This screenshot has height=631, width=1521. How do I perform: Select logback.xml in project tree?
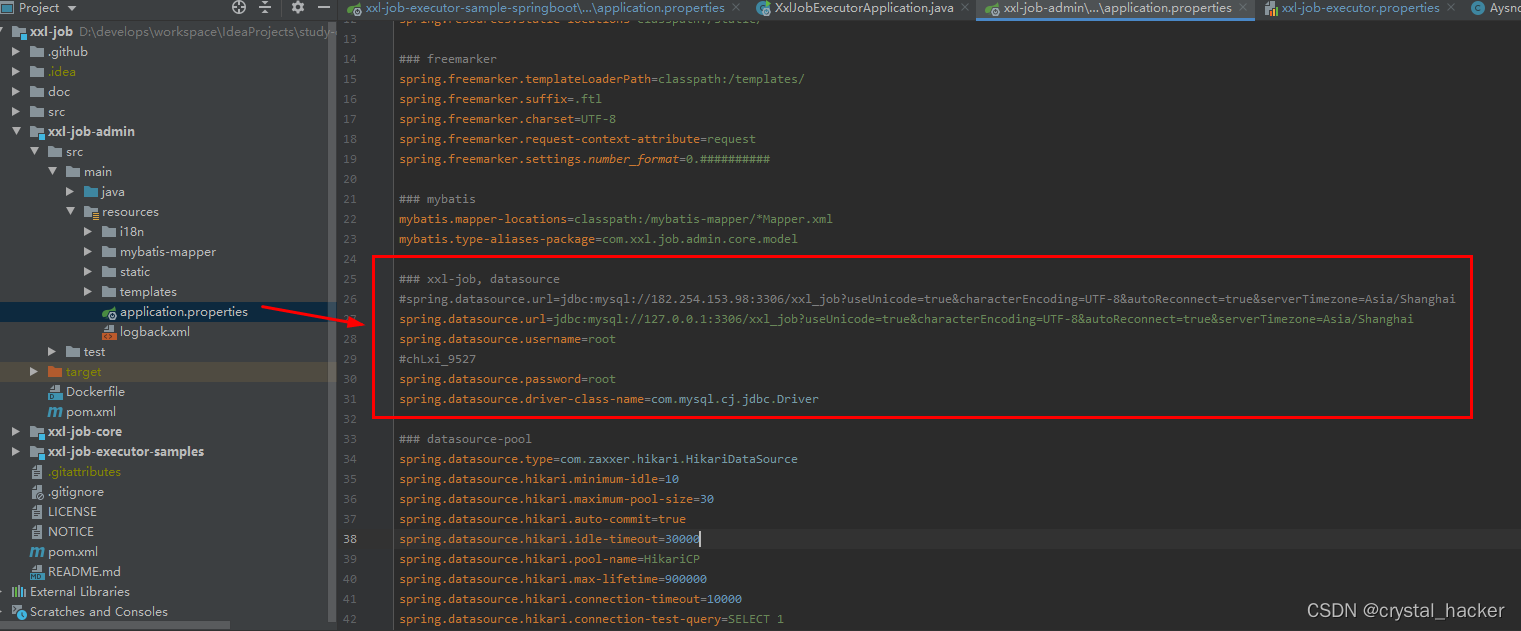click(x=154, y=331)
